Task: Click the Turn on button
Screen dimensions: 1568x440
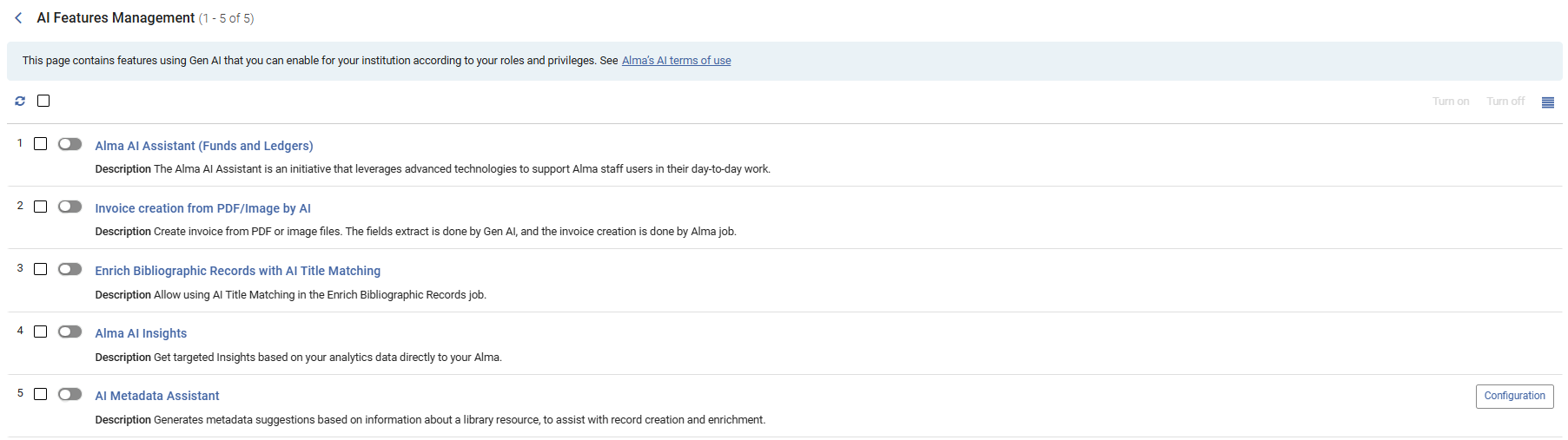Action: click(x=1451, y=102)
